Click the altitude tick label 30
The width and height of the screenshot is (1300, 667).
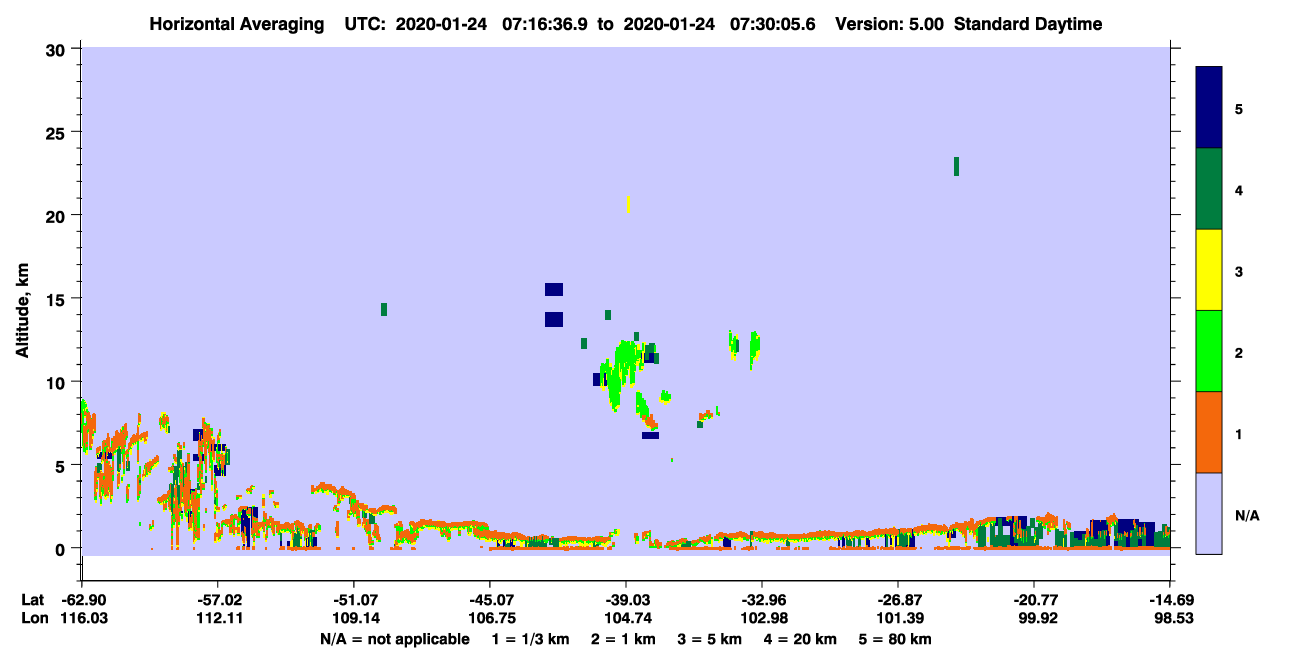[x=58, y=49]
